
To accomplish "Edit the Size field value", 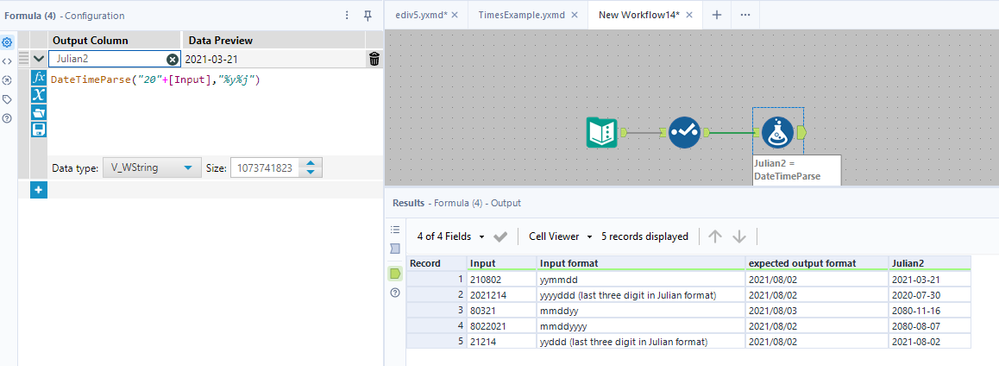I will tap(266, 168).
